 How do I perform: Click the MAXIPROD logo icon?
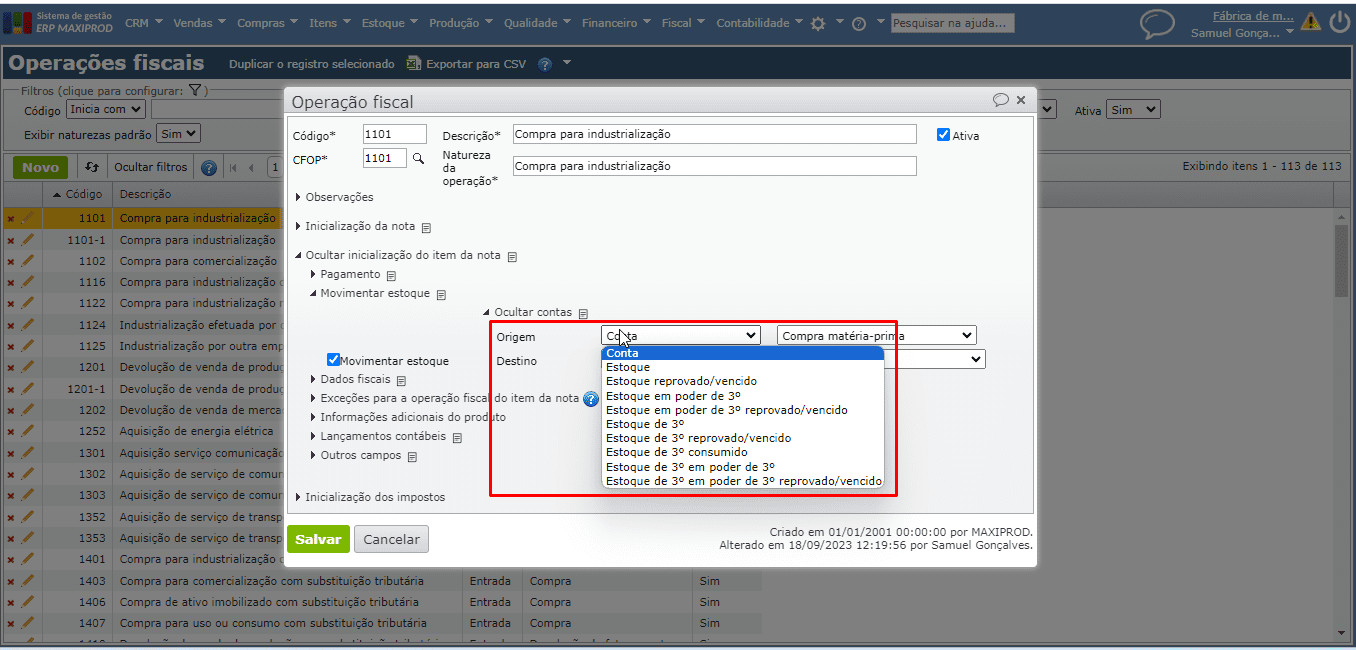click(17, 23)
